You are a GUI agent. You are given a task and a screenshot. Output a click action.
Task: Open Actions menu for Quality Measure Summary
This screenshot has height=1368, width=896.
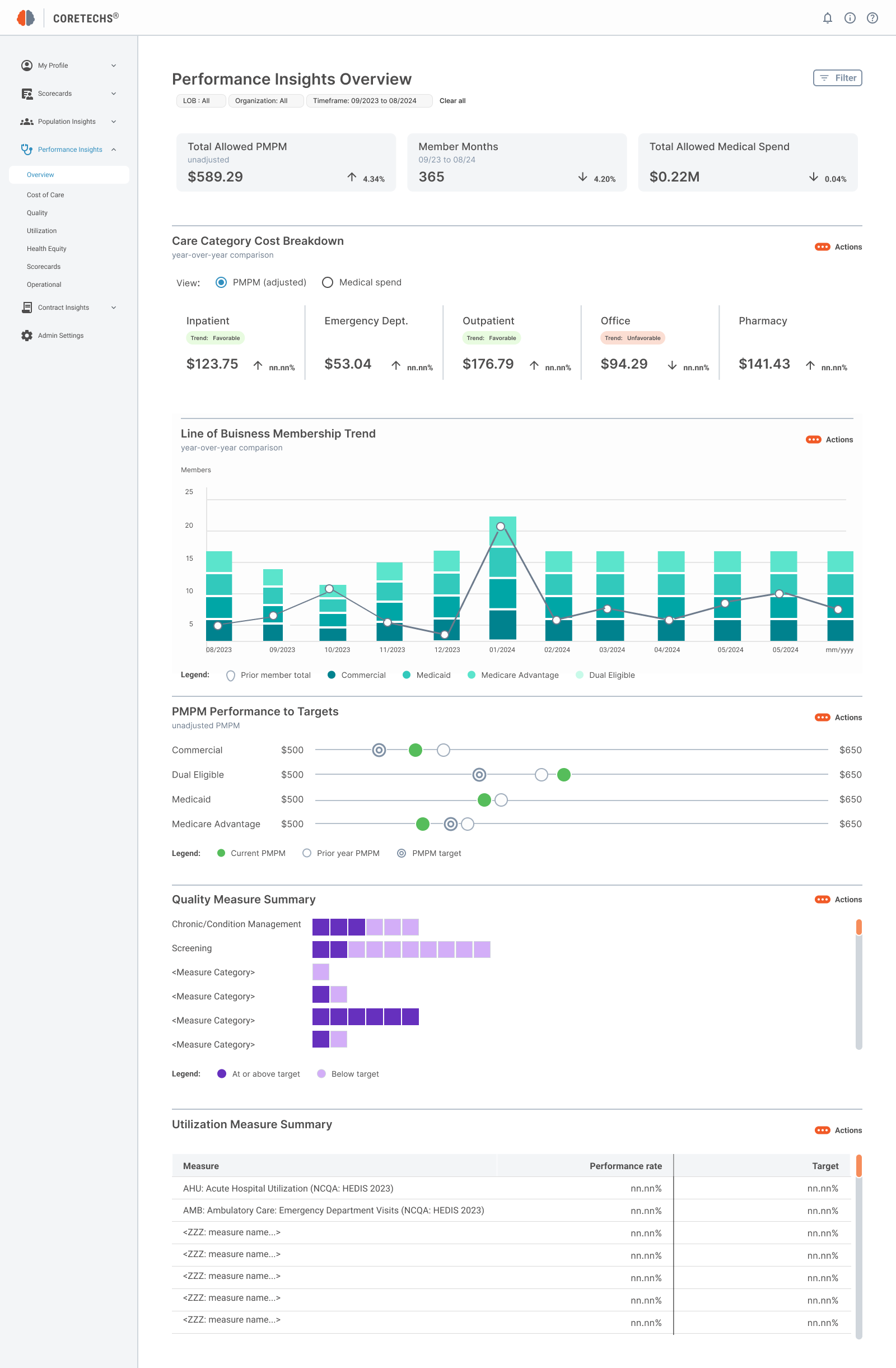[x=838, y=899]
